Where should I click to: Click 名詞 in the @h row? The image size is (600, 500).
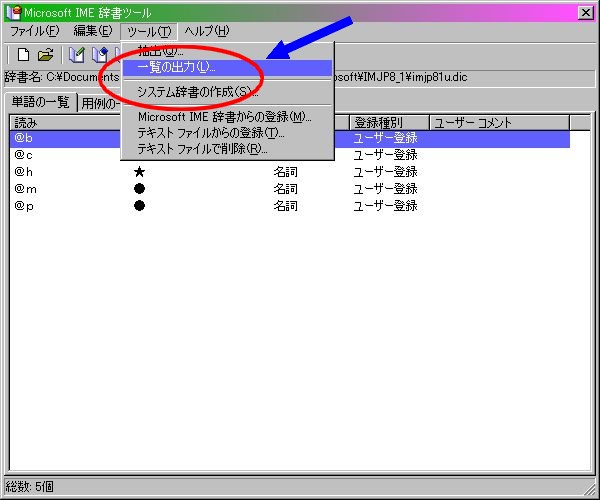285,172
